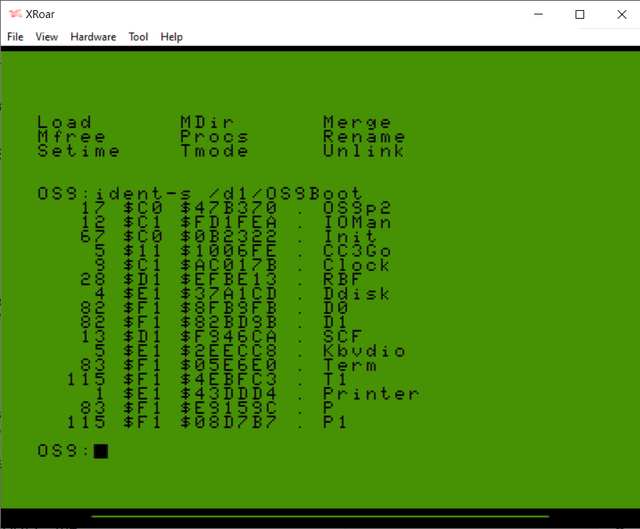Click the 'OS9p2' module name
The height and width of the screenshot is (529, 640).
pos(357,208)
